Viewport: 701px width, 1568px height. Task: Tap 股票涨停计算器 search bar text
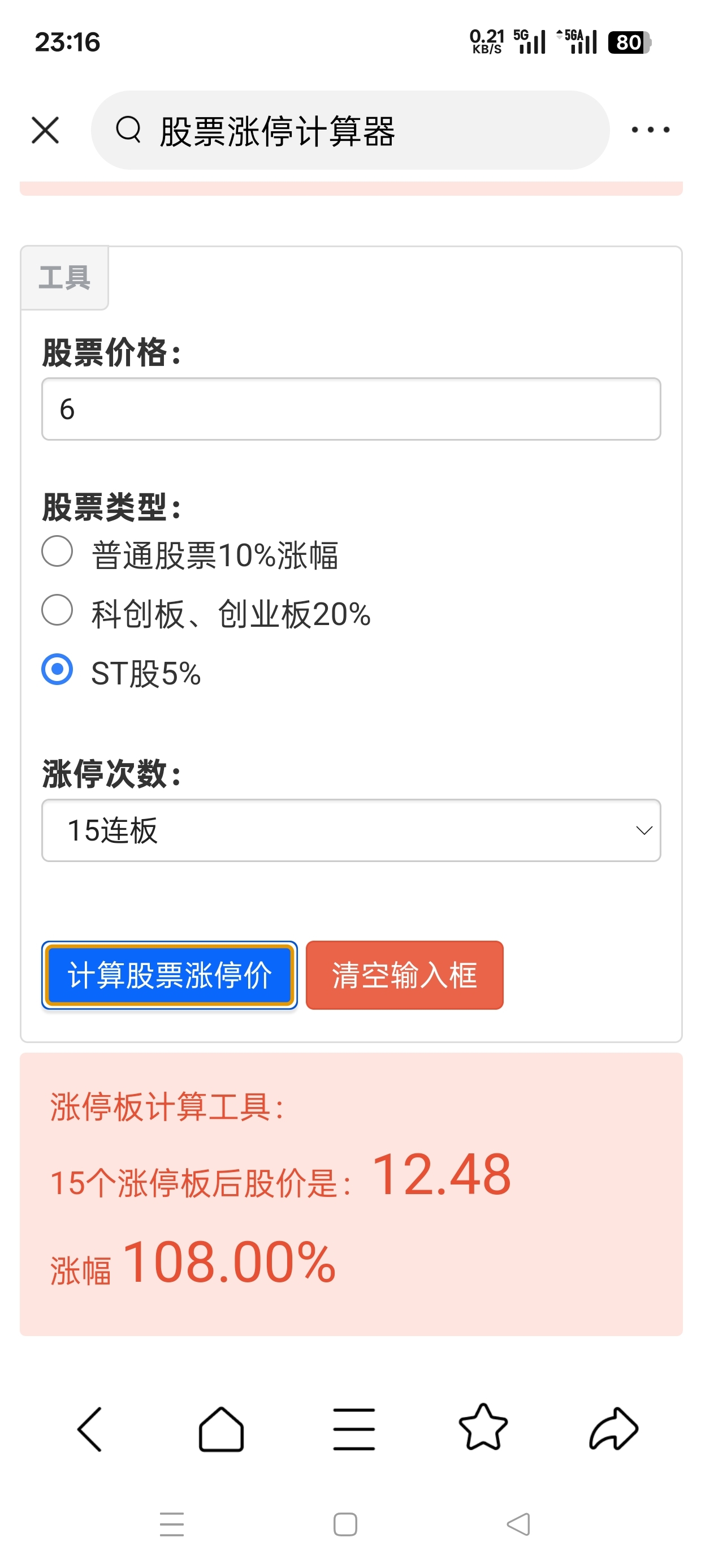(278, 131)
